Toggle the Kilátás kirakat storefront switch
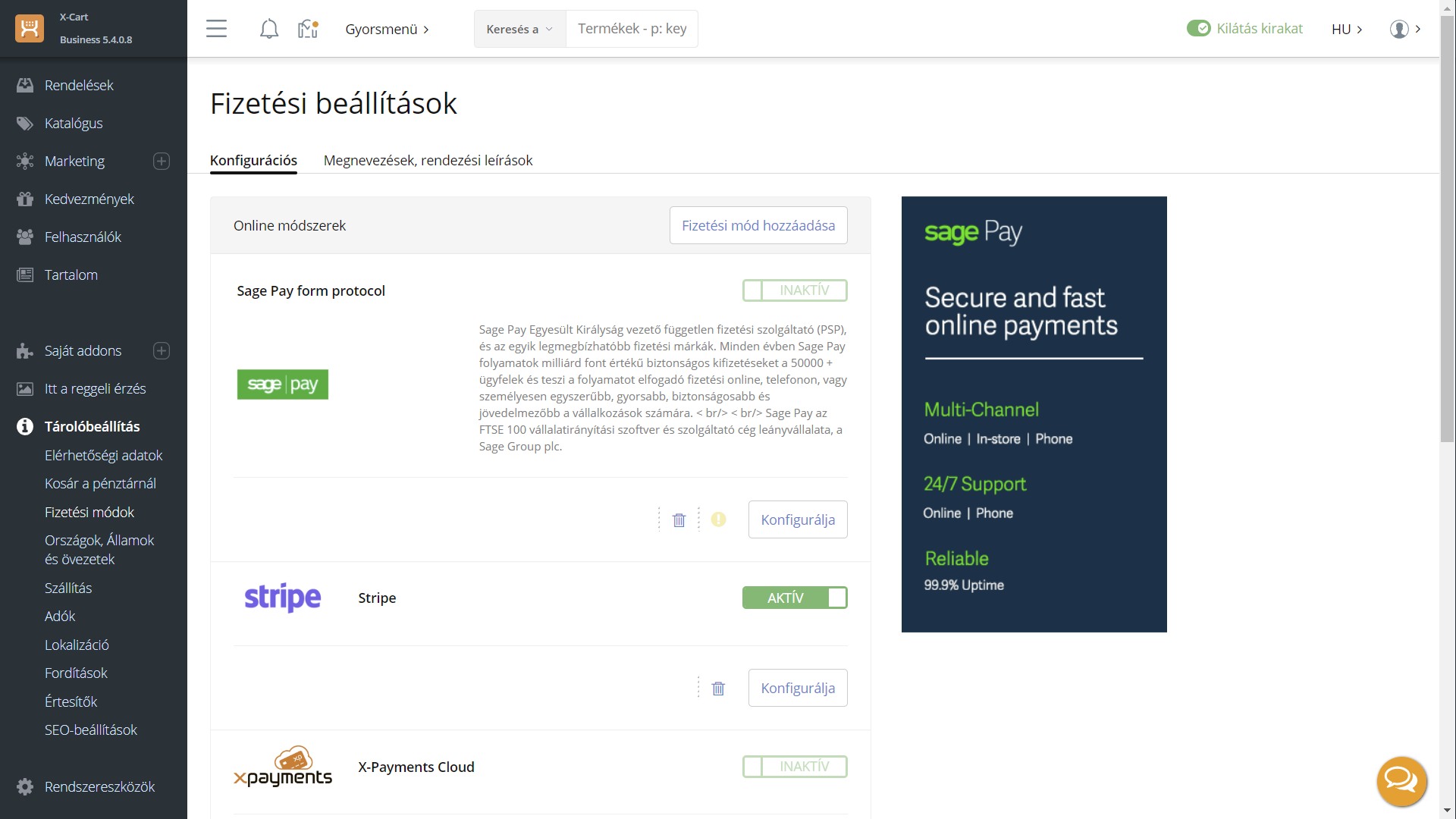The width and height of the screenshot is (1456, 819). (x=1199, y=28)
